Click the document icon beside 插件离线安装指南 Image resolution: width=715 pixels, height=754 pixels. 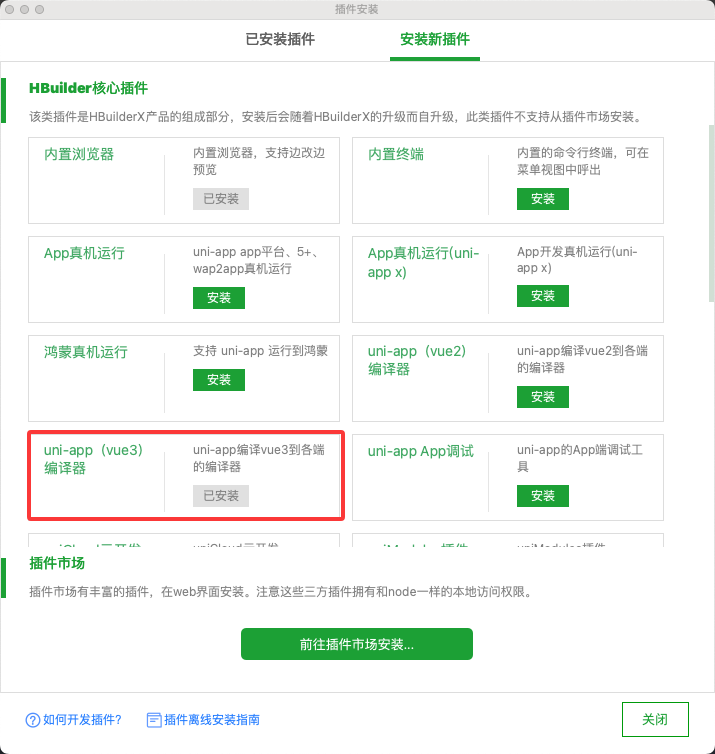154,720
